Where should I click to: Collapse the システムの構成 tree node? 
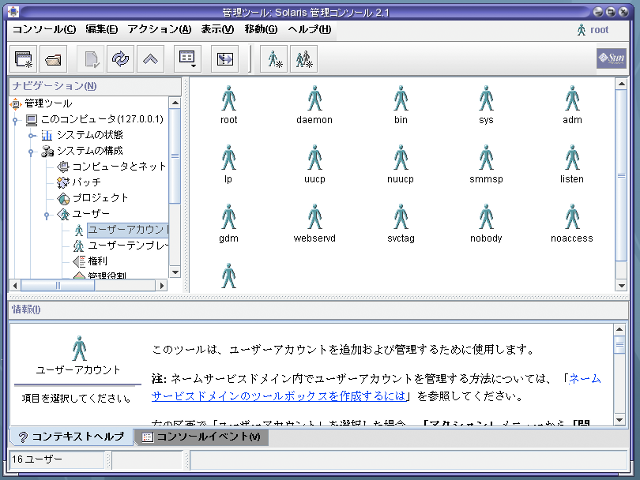pyautogui.click(x=31, y=152)
